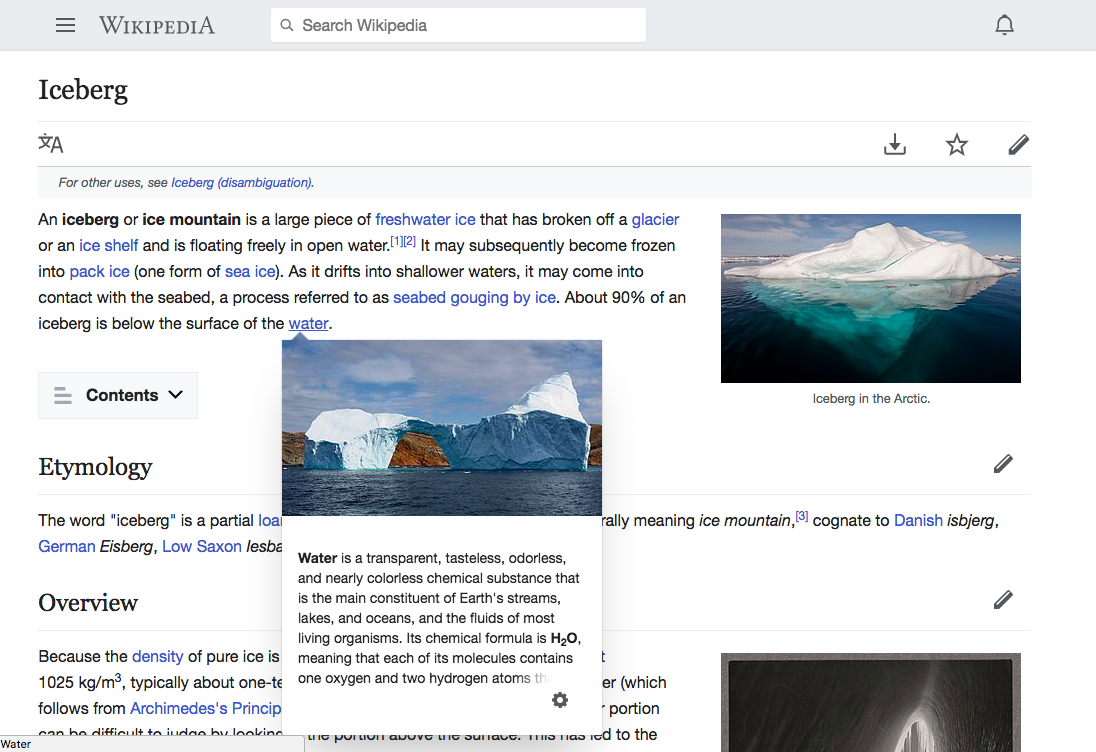Download the Iceberg article
Viewport: 1096px width, 752px height.
pos(895,145)
